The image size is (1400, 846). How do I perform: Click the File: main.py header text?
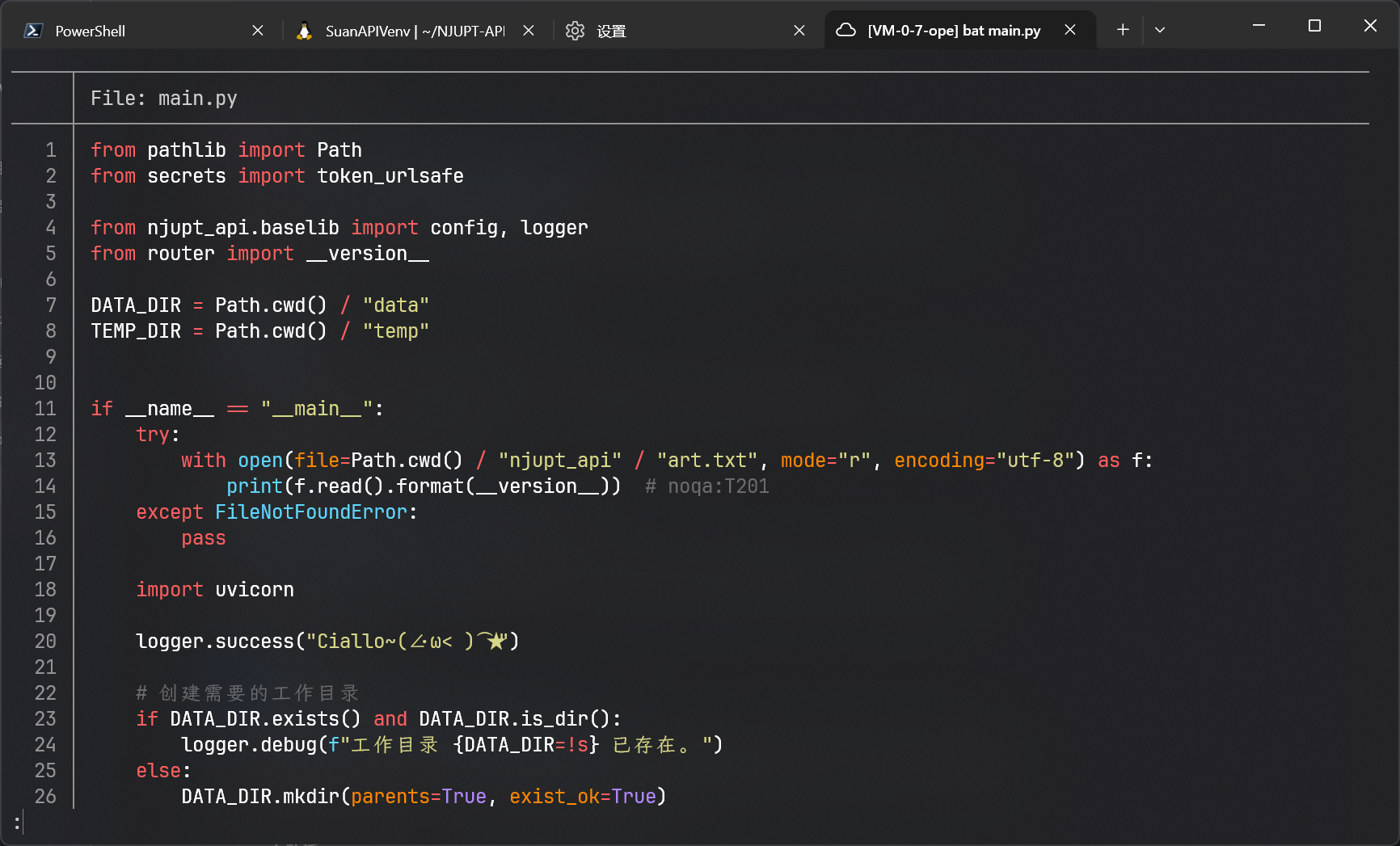point(164,99)
